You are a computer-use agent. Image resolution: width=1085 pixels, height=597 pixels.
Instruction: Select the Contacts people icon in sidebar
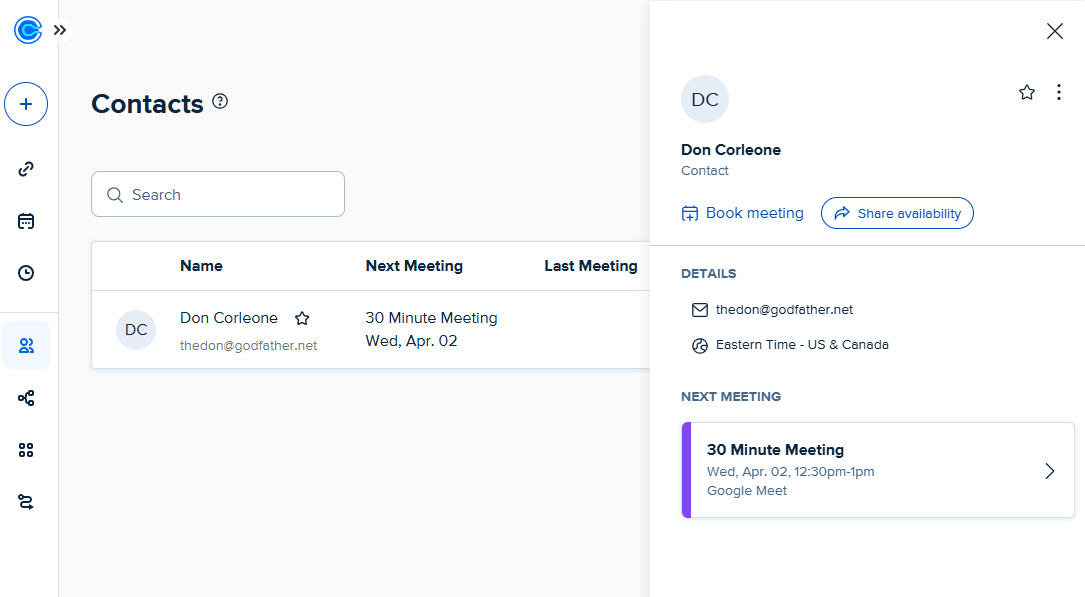(26, 345)
